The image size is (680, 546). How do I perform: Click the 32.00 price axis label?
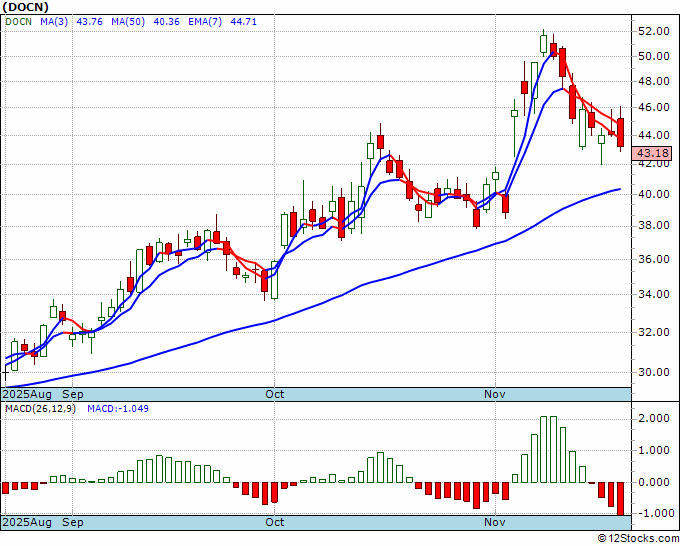pyautogui.click(x=654, y=332)
